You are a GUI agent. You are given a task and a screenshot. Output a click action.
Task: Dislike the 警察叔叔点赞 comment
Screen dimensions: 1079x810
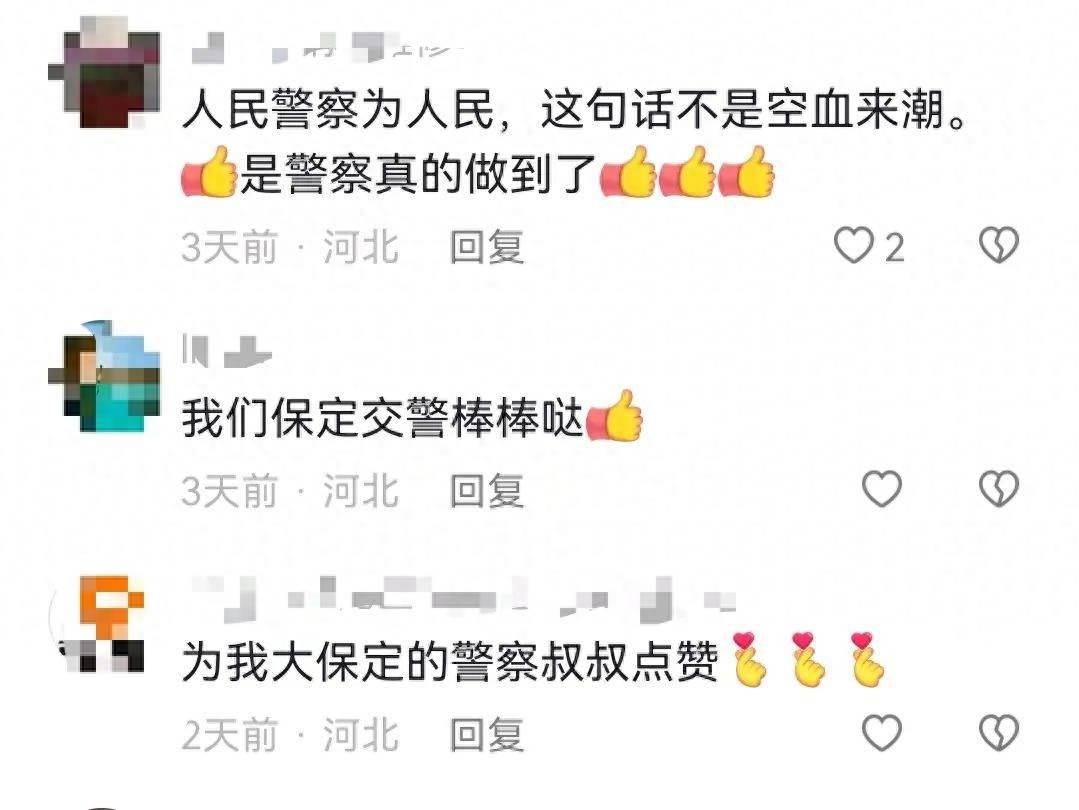tap(998, 732)
